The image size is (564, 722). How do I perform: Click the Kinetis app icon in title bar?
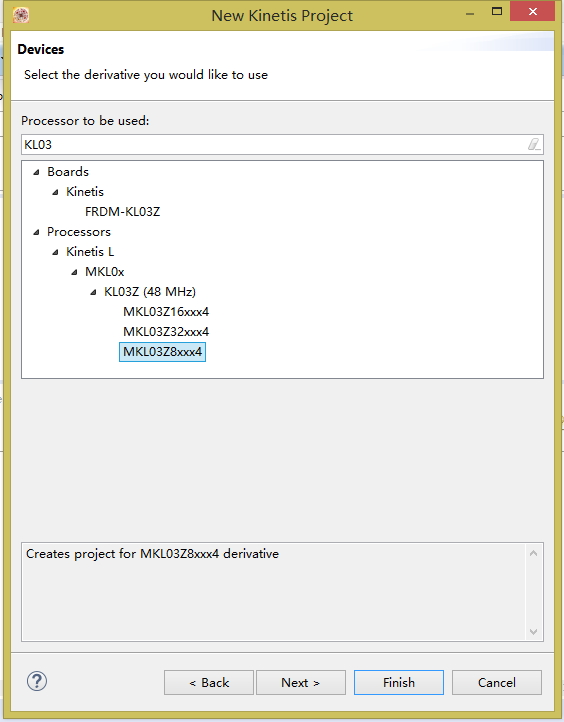[21, 15]
